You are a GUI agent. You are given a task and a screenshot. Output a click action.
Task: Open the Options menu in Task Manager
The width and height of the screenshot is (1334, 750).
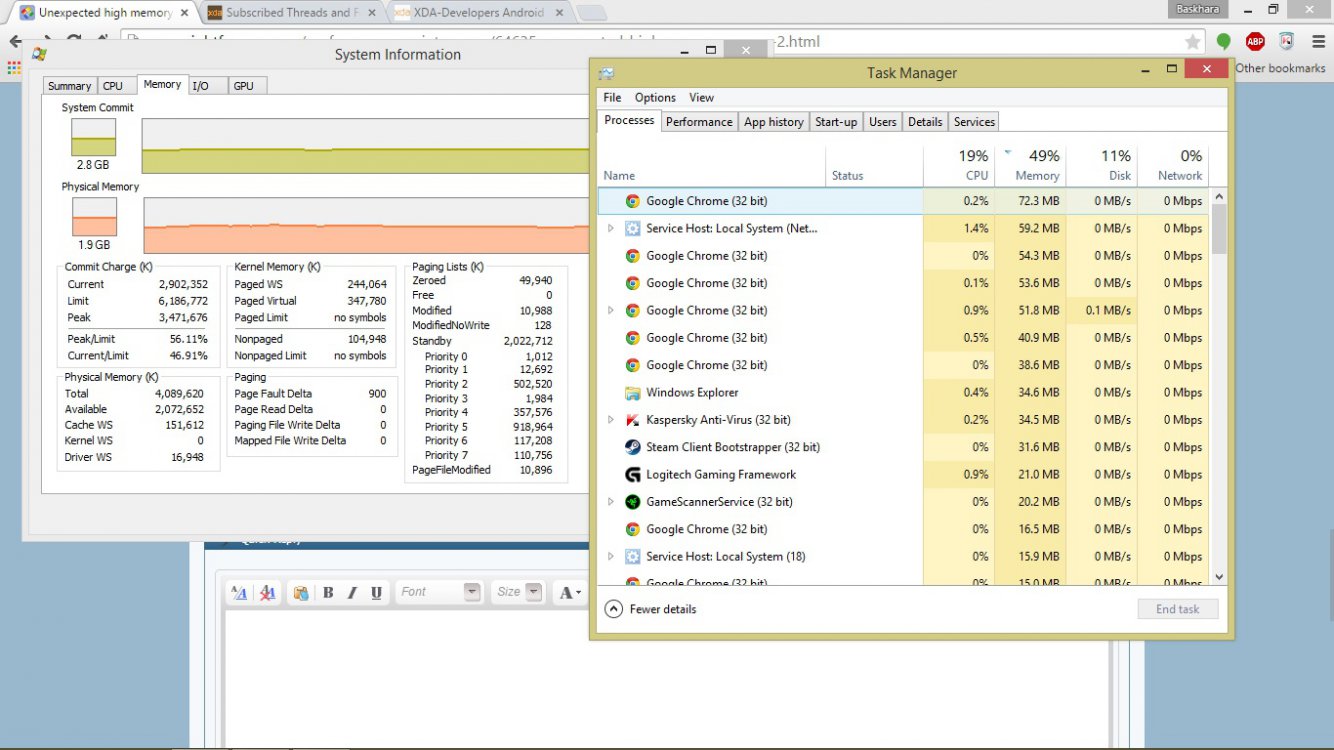point(654,97)
